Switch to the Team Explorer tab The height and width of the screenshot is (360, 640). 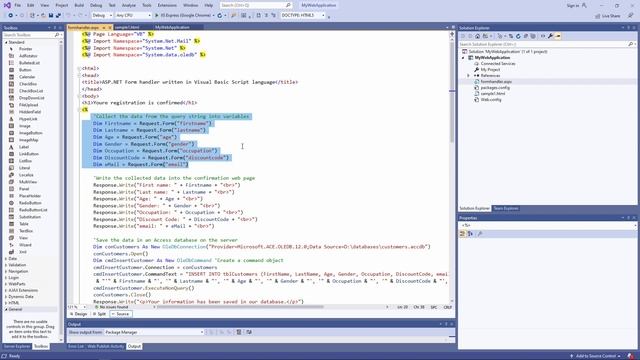click(506, 209)
